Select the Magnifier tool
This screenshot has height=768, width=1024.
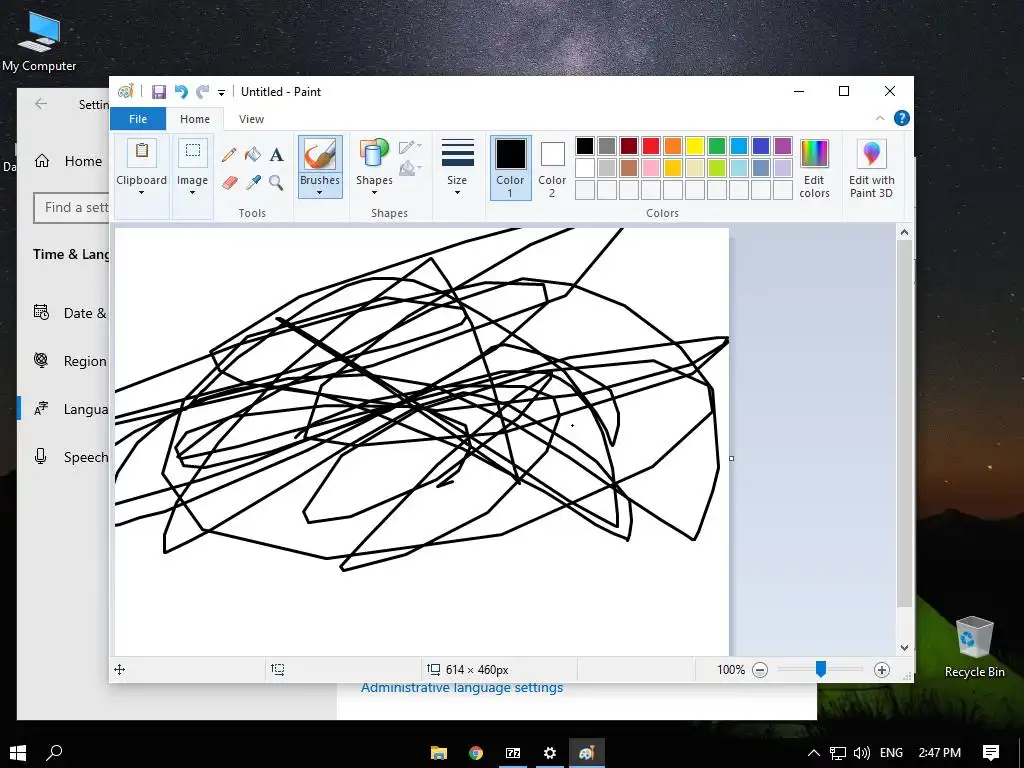[x=276, y=182]
